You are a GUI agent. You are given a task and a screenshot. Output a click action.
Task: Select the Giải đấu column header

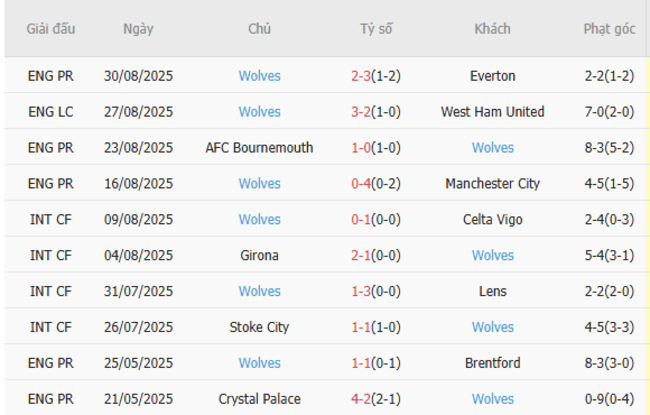click(51, 29)
